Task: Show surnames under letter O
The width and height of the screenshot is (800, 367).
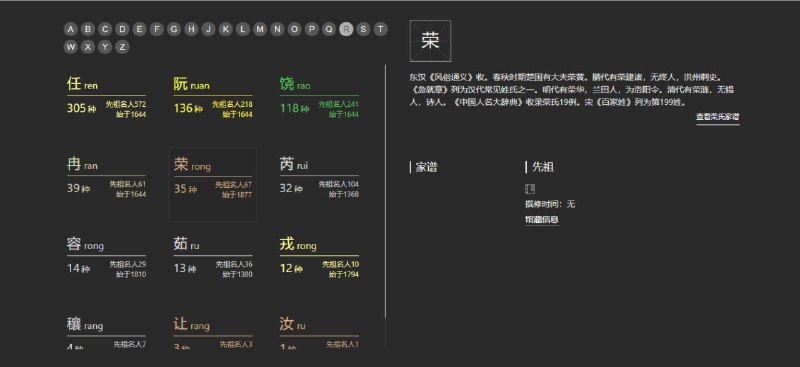Action: (x=294, y=29)
